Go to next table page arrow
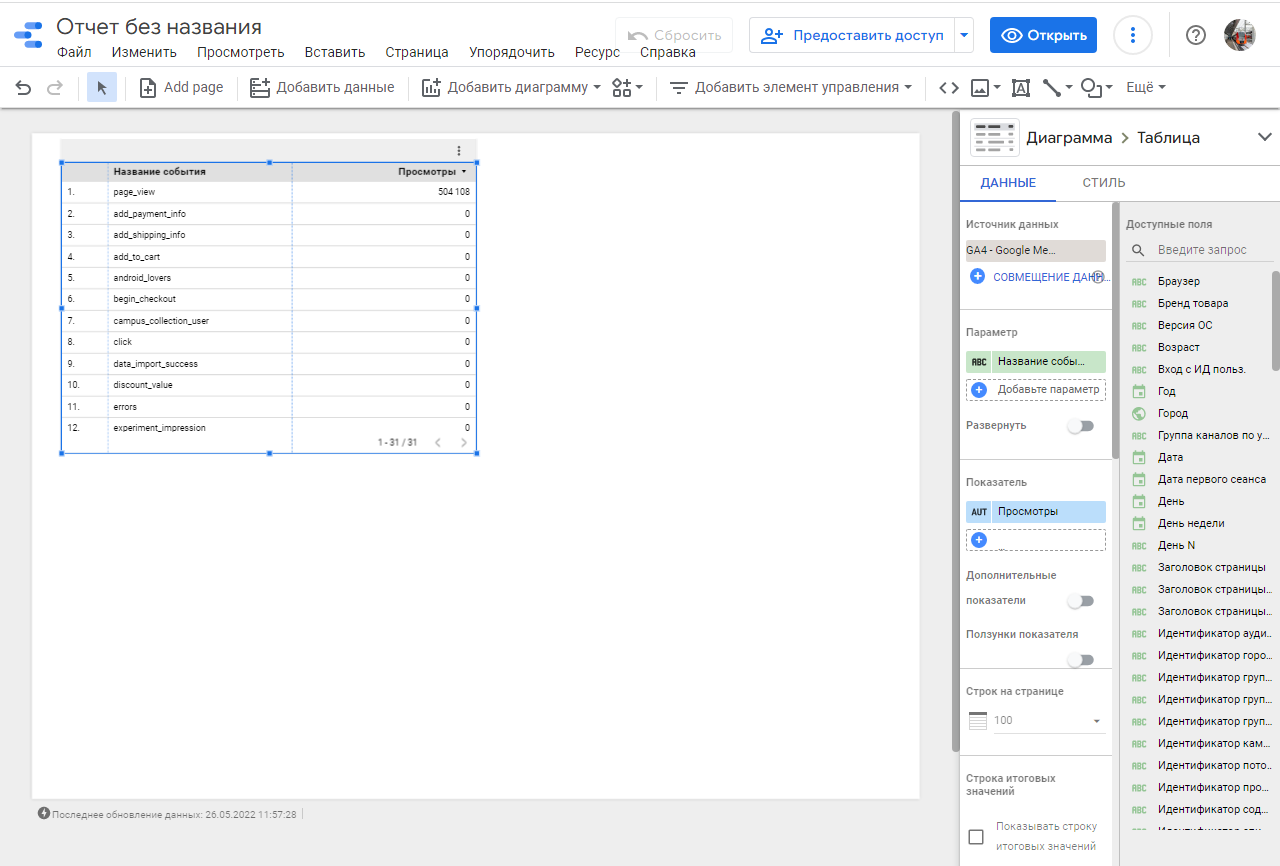 tap(464, 442)
